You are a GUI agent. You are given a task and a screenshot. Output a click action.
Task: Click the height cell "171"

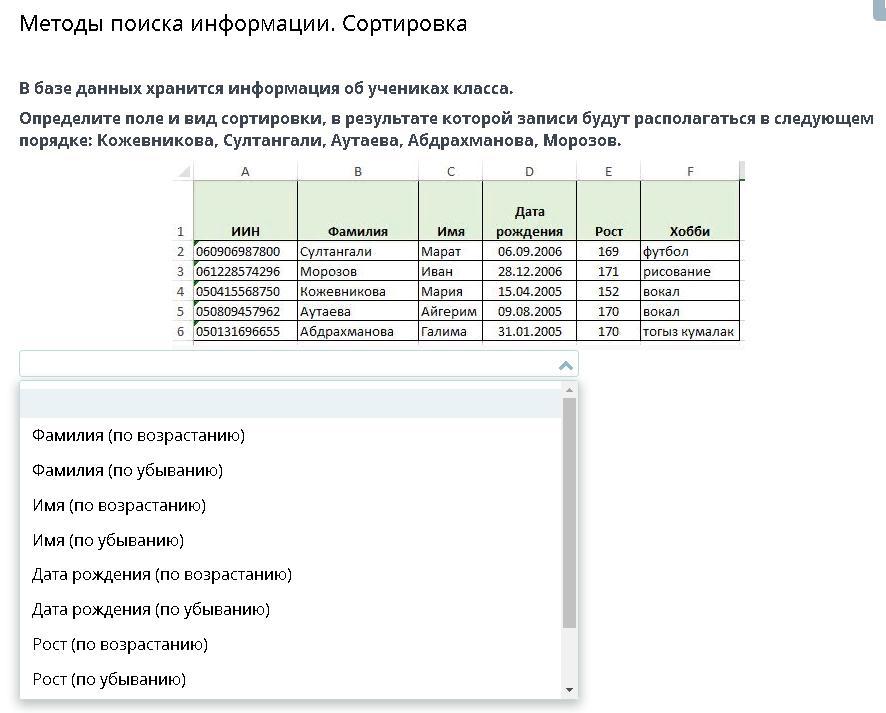tap(609, 271)
